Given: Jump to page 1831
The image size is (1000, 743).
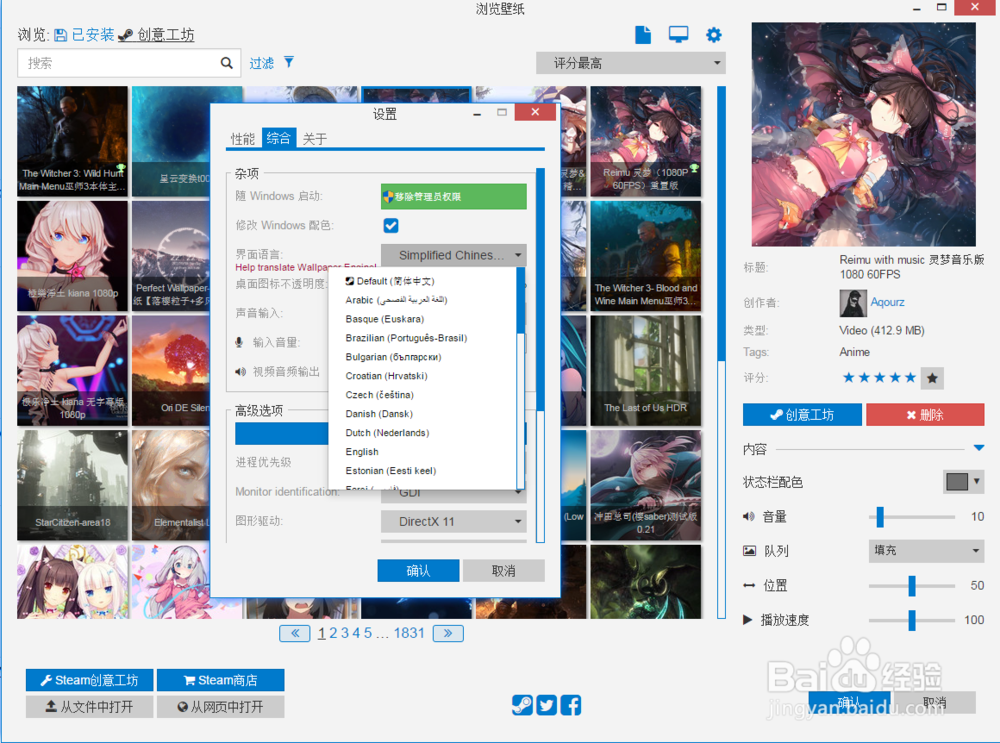Looking at the screenshot, I should 409,633.
